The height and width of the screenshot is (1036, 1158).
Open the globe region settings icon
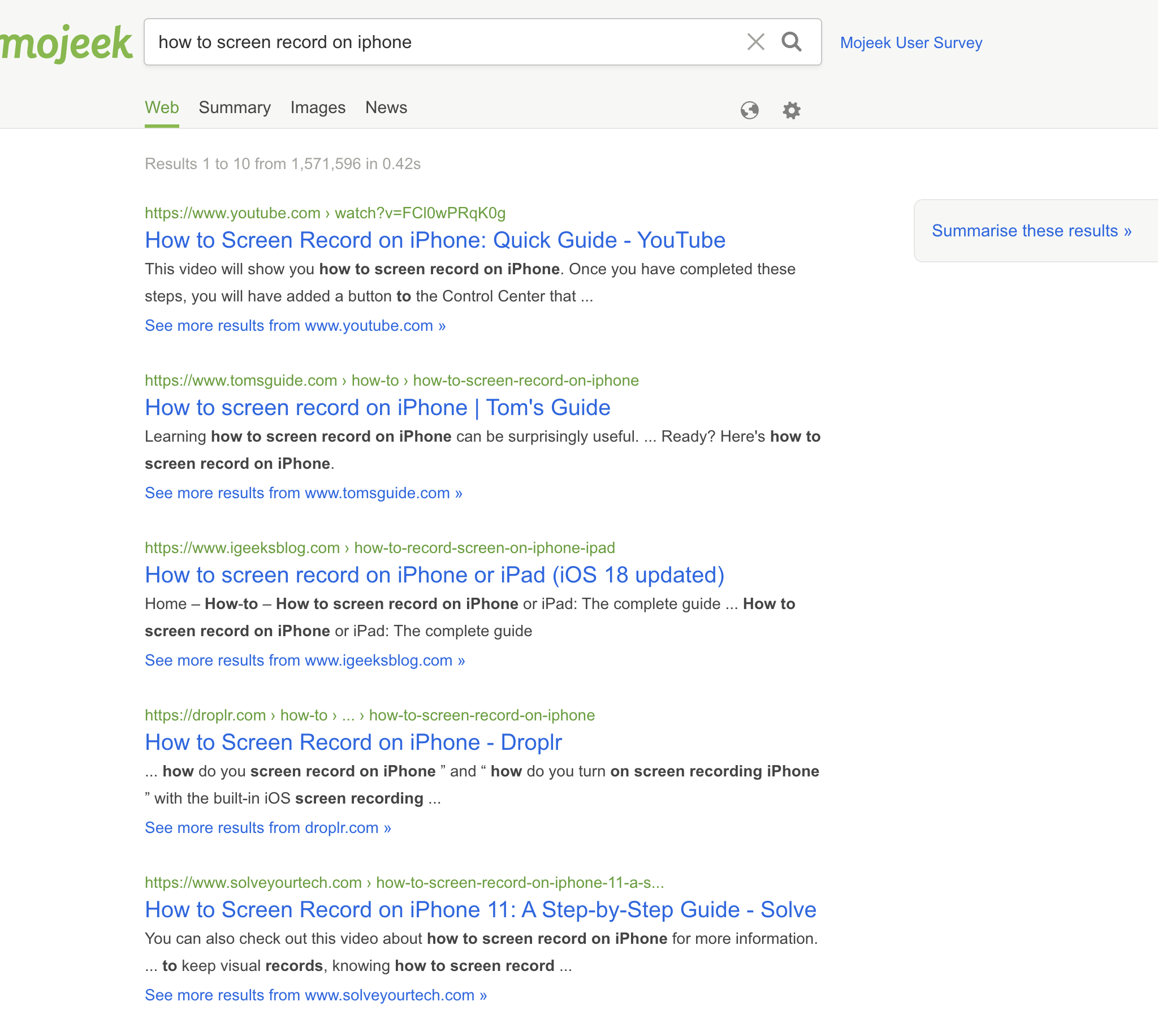tap(749, 110)
